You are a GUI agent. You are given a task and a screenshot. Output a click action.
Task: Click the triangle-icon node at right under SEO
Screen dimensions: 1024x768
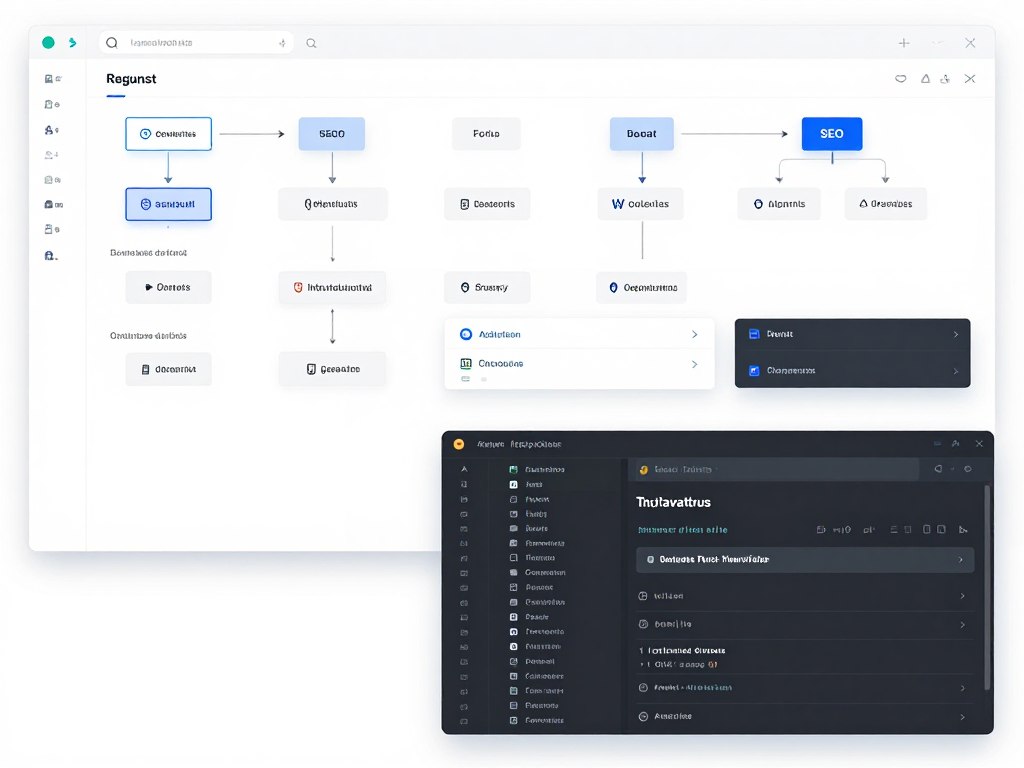click(x=886, y=204)
